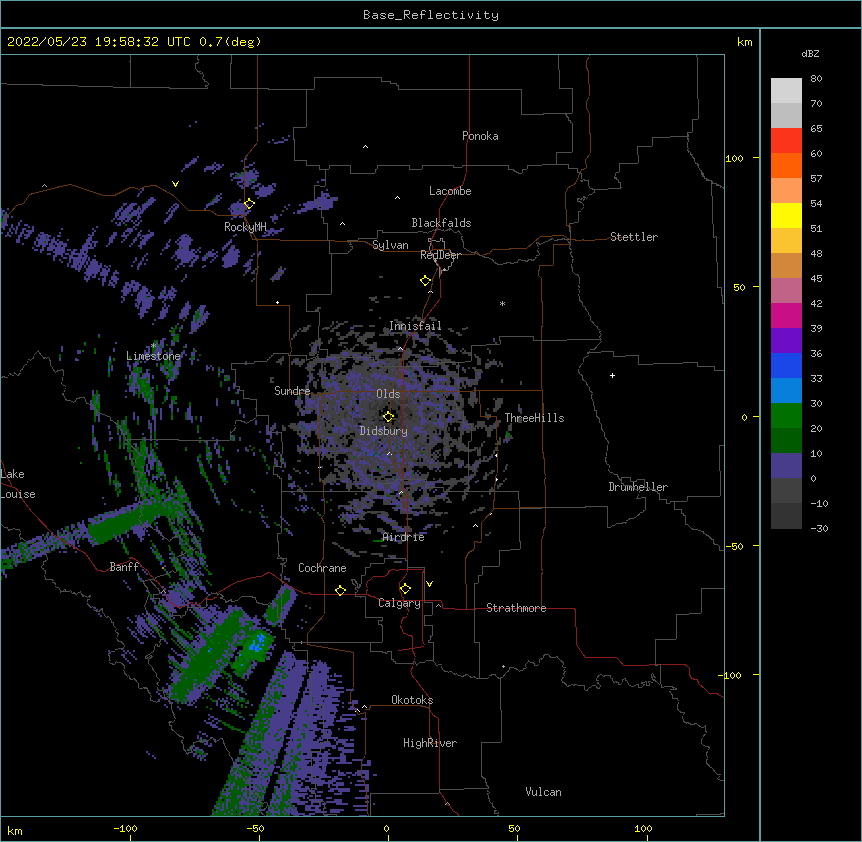The height and width of the screenshot is (842, 862).
Task: Click the Calgary city label
Action: point(399,603)
